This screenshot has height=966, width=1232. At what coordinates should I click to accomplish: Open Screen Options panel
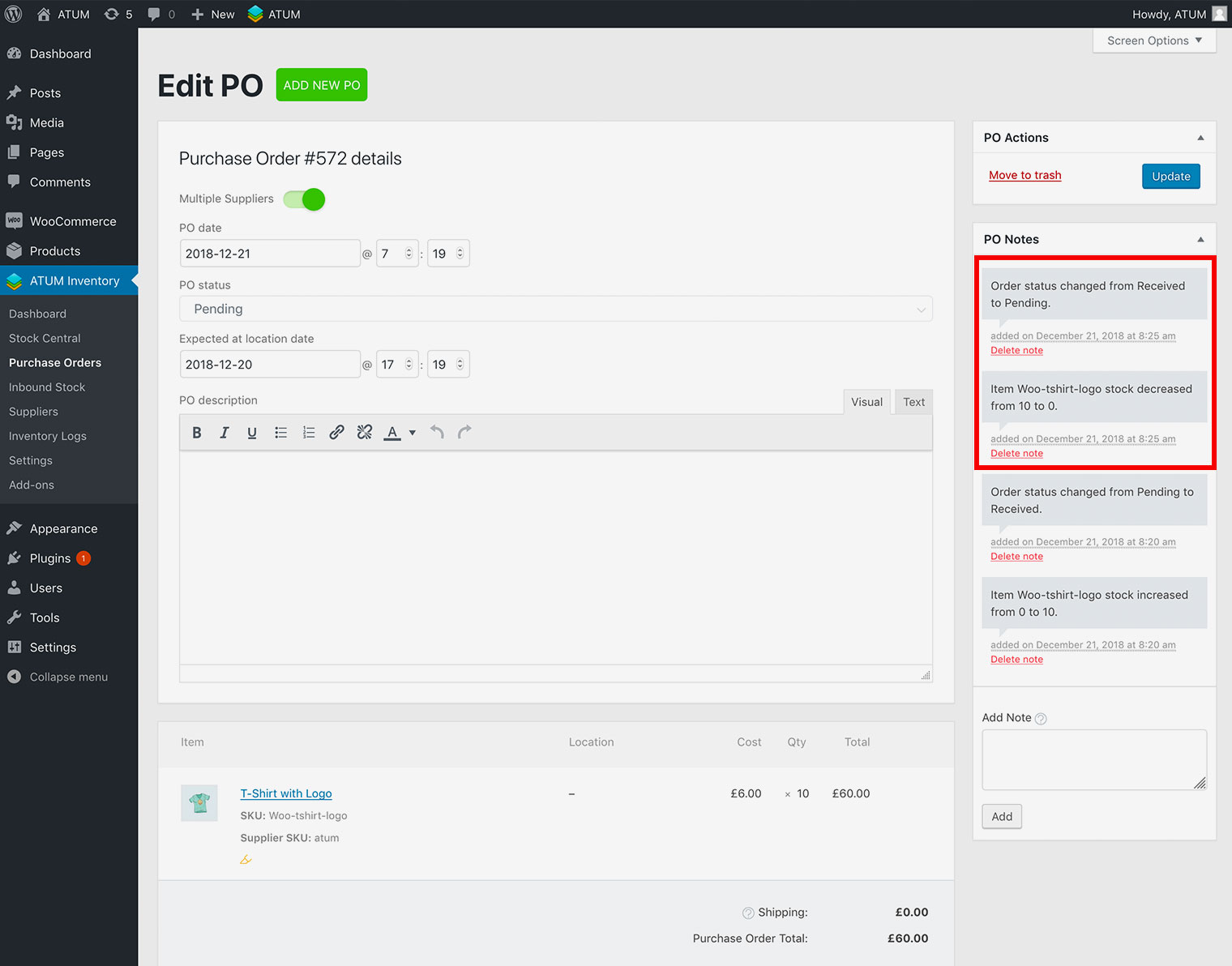coord(1154,41)
